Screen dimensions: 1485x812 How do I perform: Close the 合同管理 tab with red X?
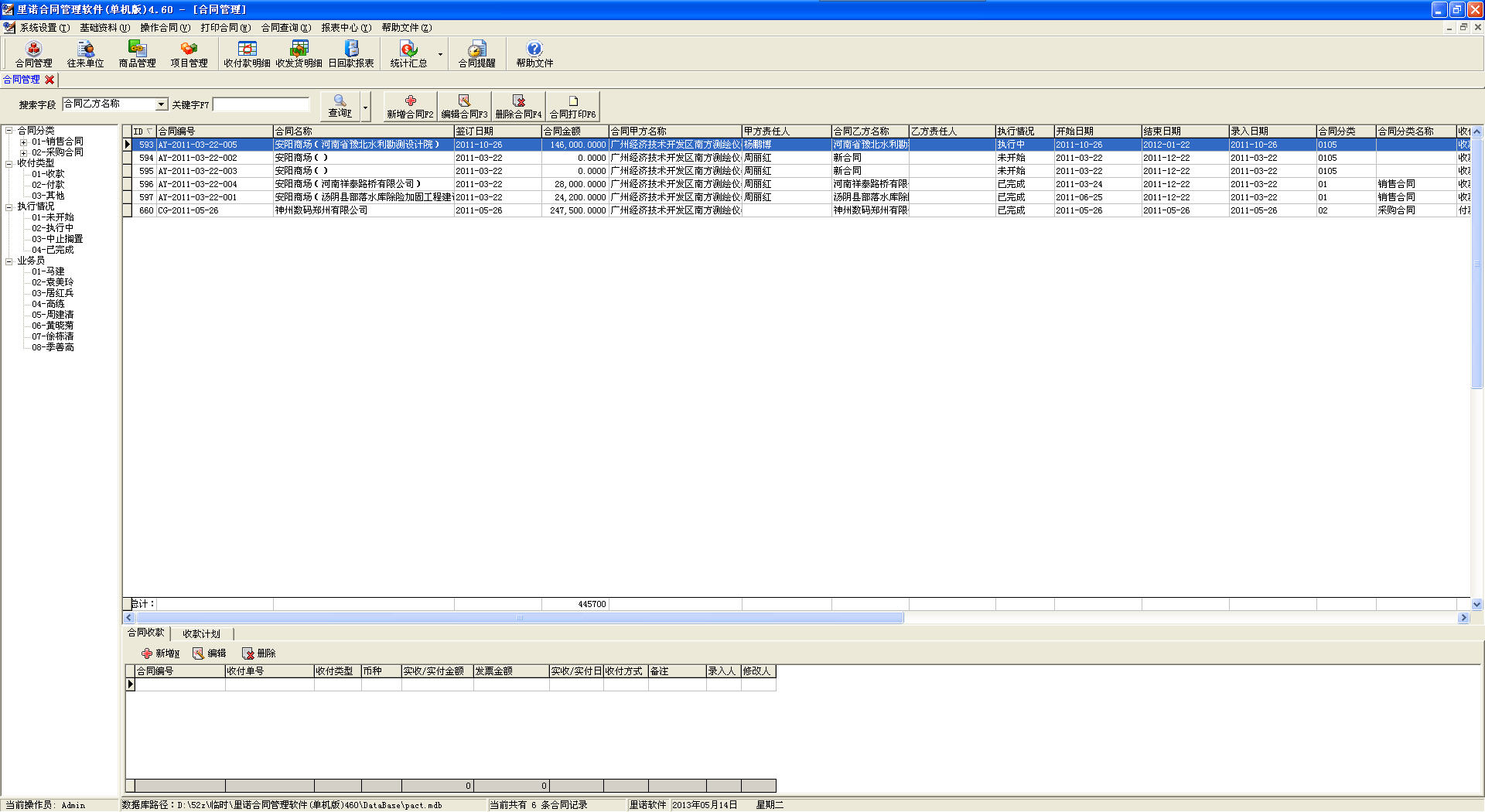point(49,80)
